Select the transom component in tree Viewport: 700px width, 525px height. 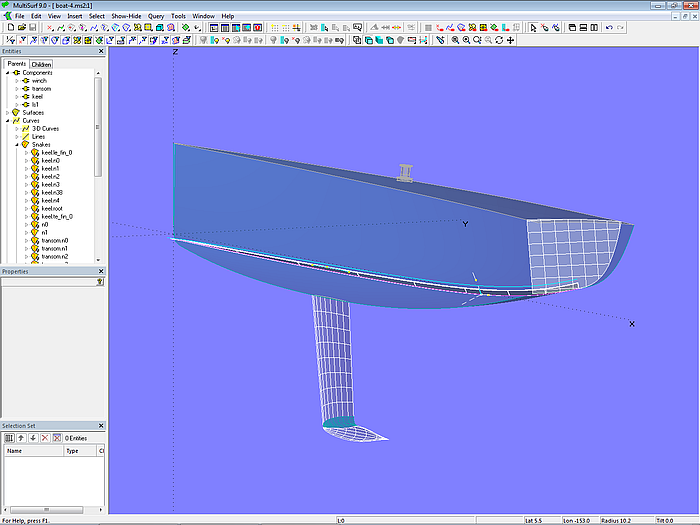41,89
